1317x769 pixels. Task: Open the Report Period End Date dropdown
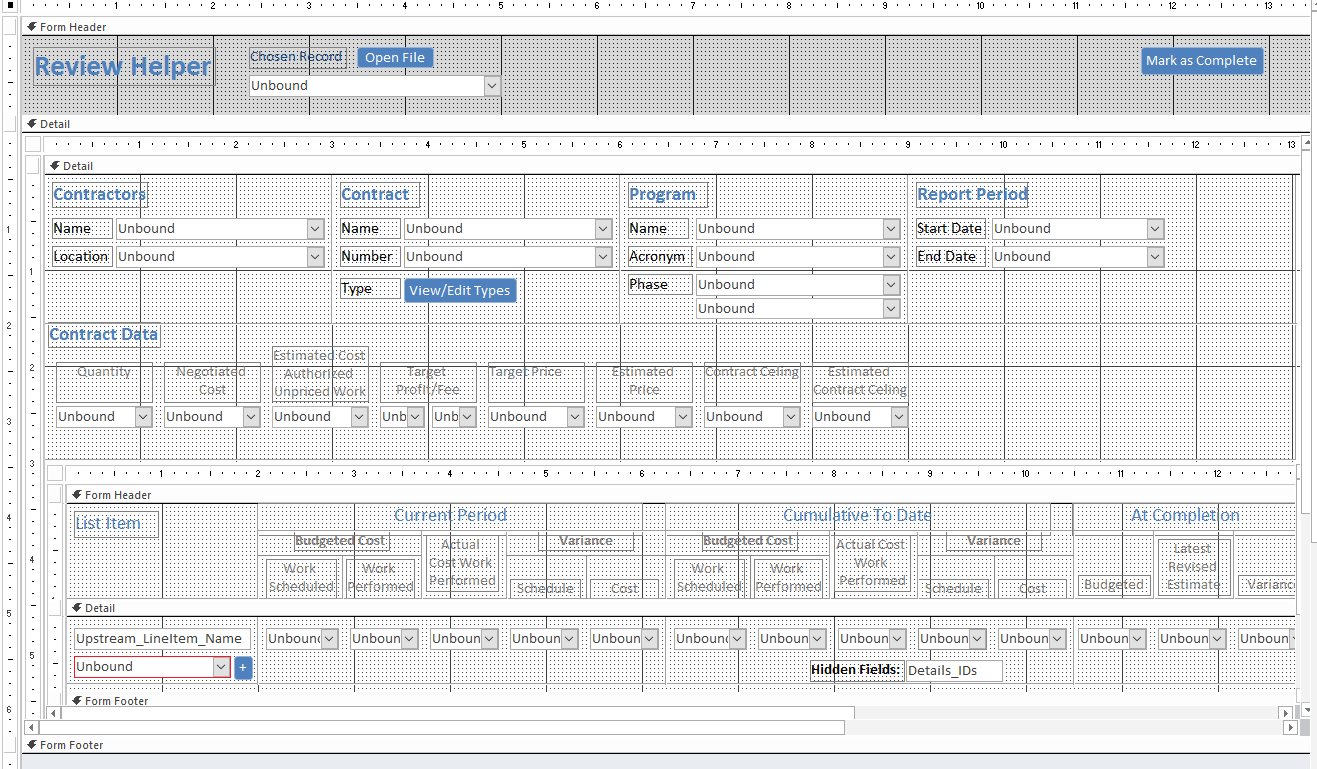(x=1155, y=257)
